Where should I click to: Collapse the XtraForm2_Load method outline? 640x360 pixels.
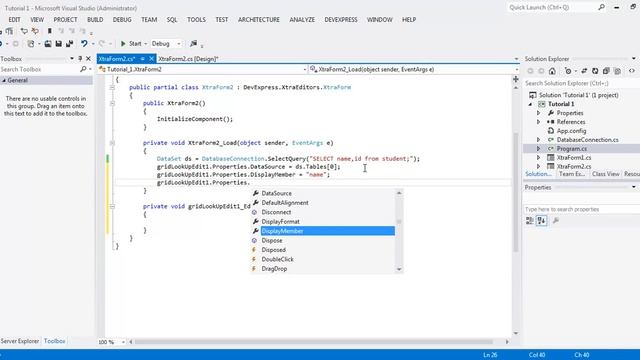click(112, 143)
